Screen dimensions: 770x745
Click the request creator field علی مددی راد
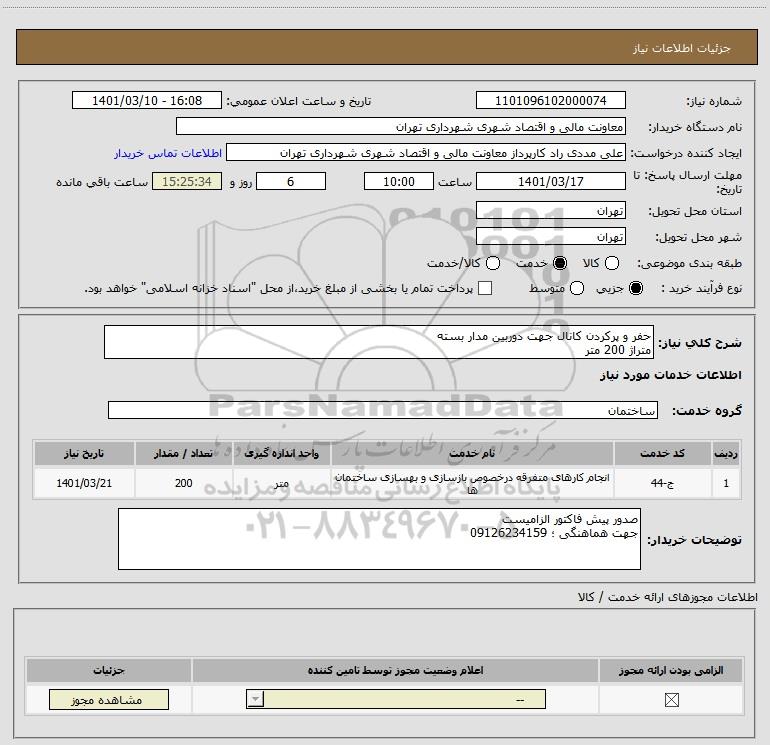coord(426,153)
